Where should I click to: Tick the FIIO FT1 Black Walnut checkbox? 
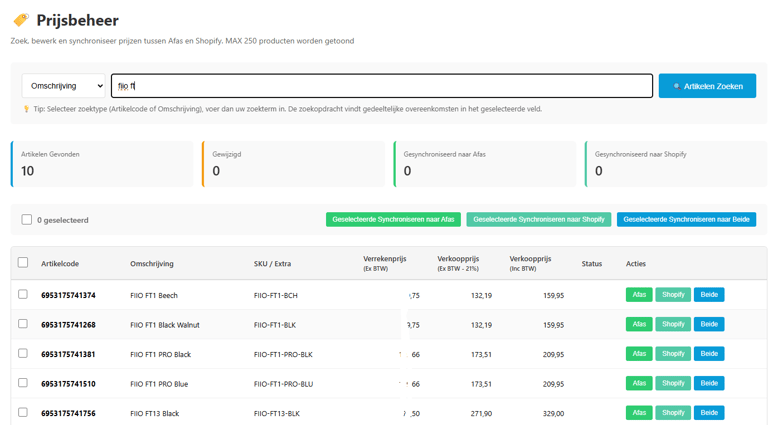tap(23, 324)
